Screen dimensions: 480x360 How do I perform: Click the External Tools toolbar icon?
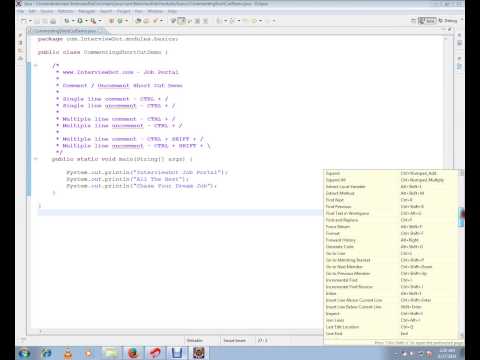click(x=94, y=21)
